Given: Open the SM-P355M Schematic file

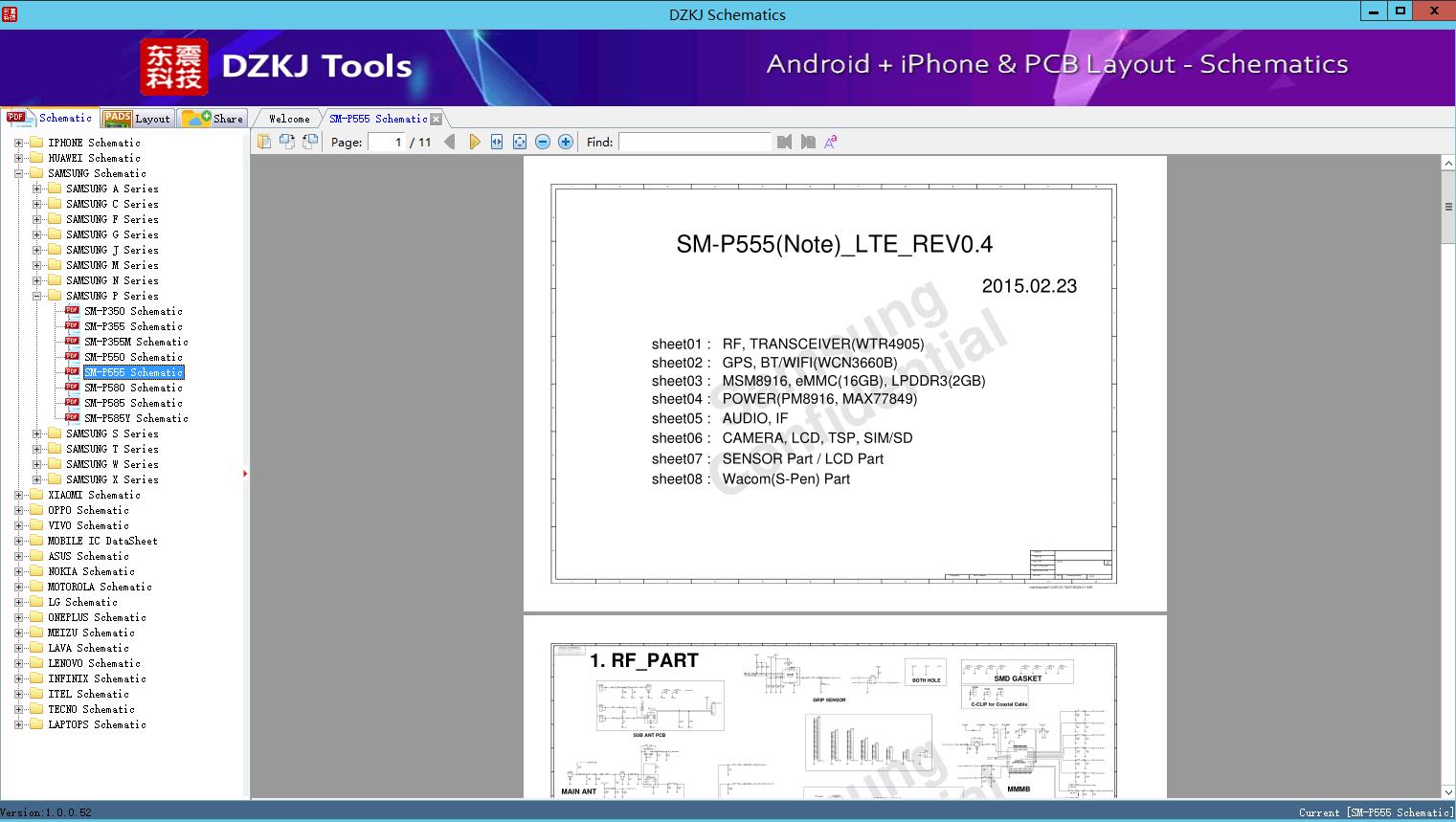Looking at the screenshot, I should pos(136,342).
